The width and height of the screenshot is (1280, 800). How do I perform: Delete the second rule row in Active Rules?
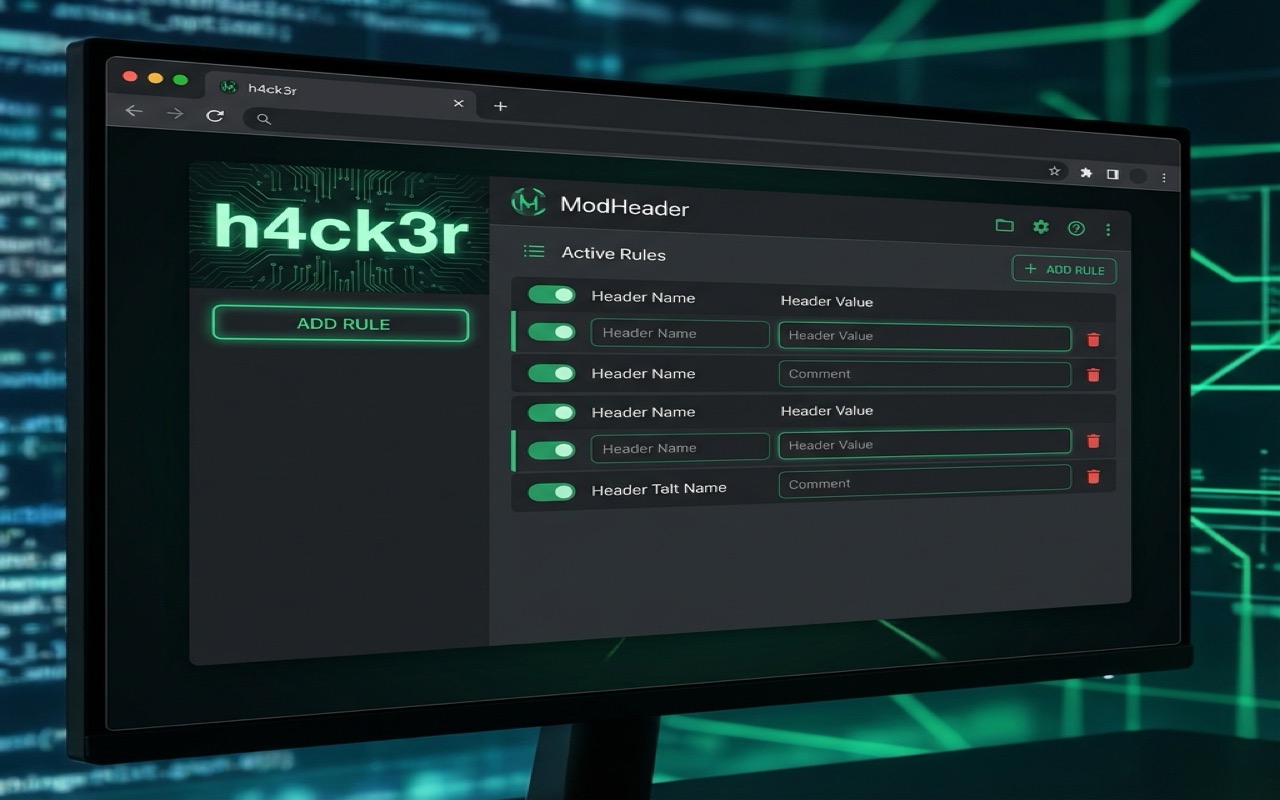point(1093,340)
